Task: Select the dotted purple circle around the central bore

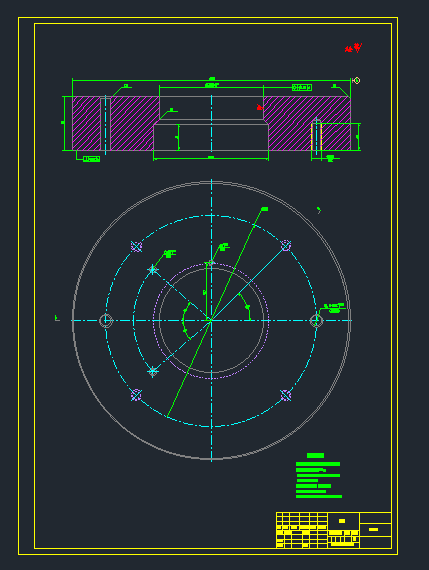Action: pyautogui.click(x=211, y=321)
